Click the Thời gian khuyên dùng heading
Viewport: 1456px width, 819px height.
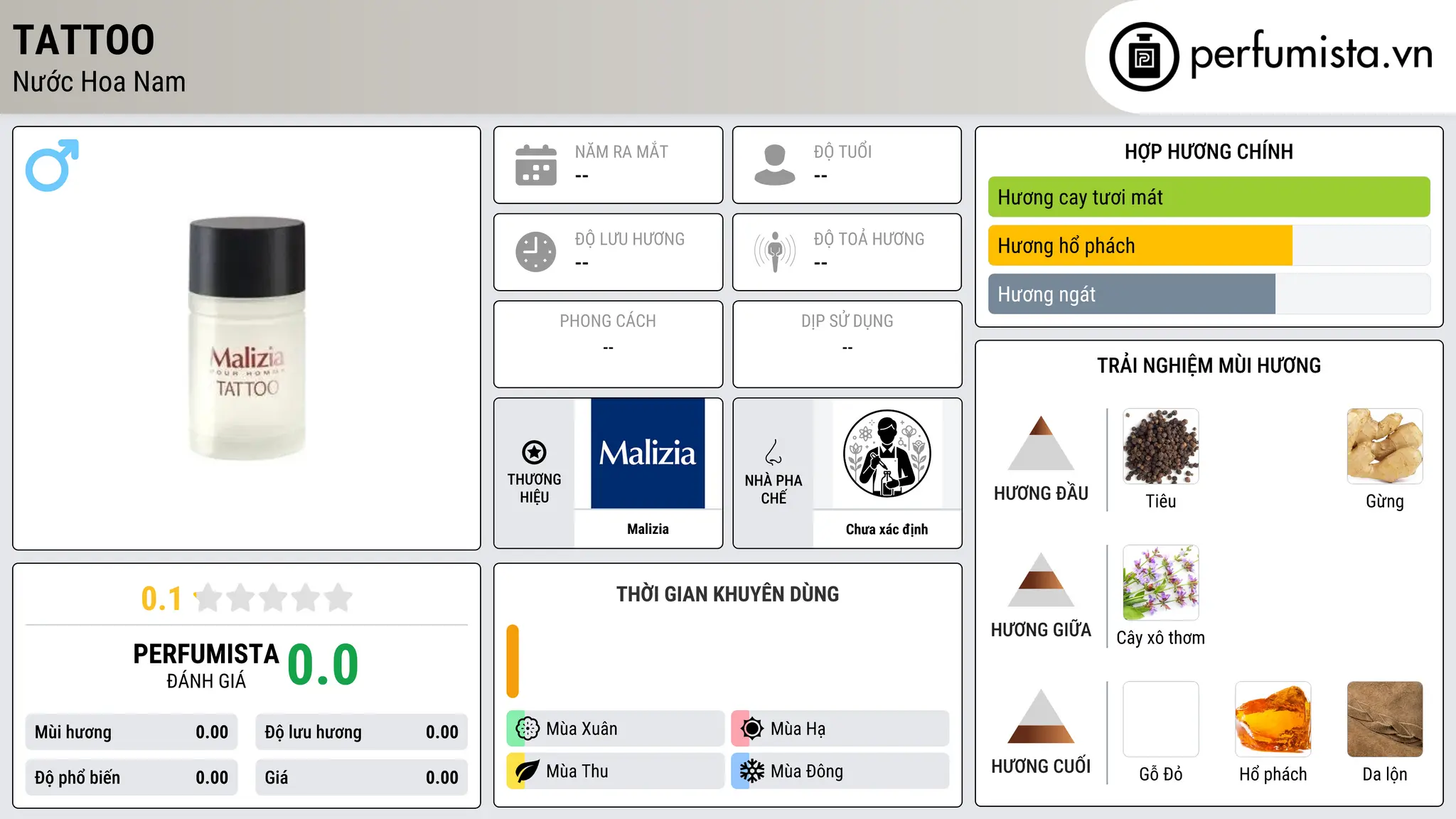(x=727, y=594)
